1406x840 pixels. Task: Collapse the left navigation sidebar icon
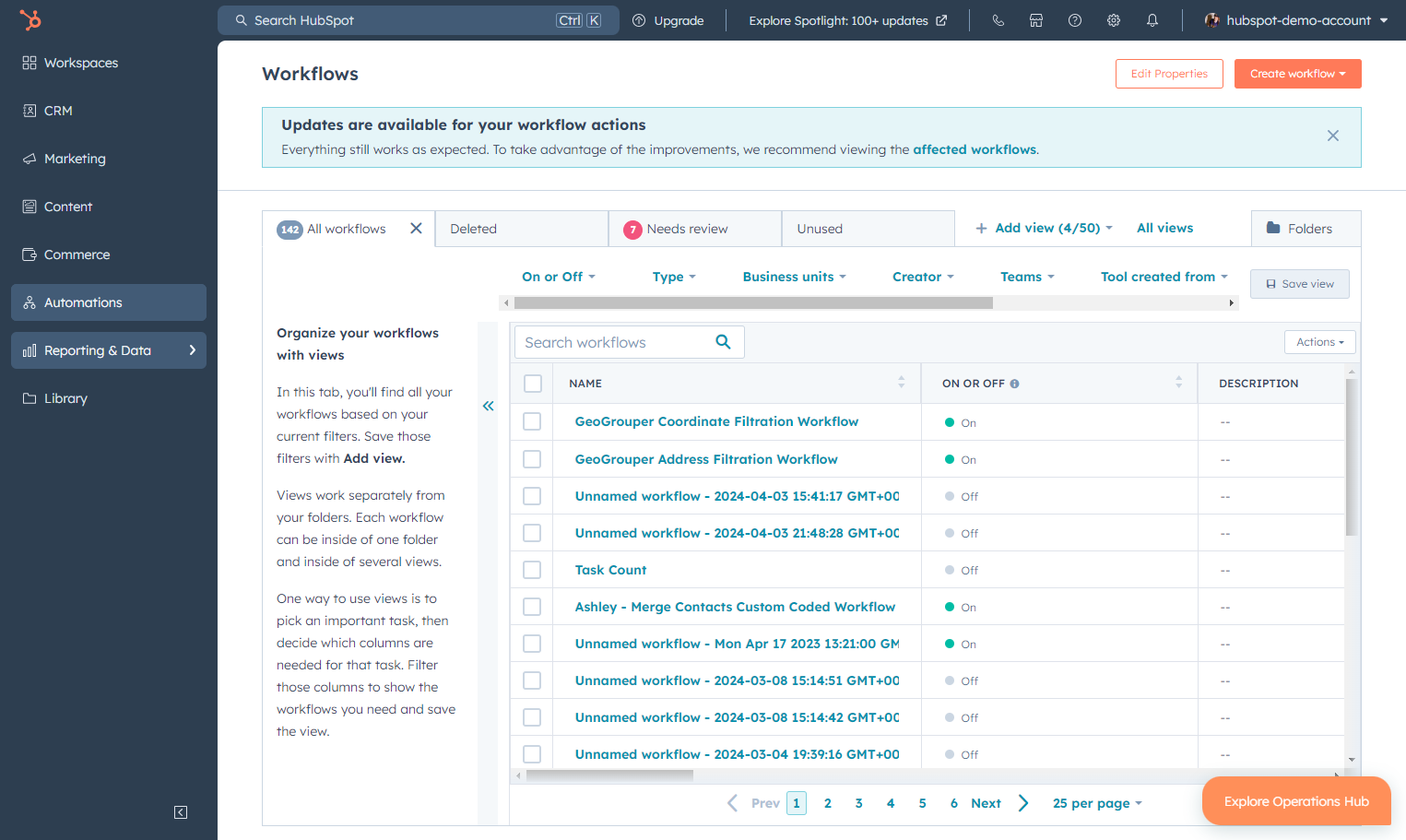pyautogui.click(x=181, y=812)
